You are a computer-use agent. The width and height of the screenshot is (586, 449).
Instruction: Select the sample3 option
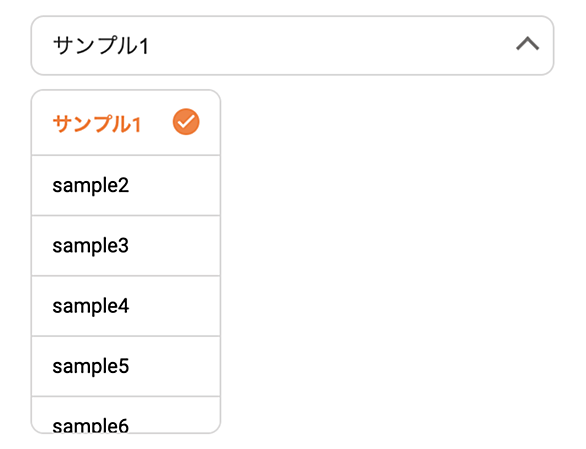[90, 246]
